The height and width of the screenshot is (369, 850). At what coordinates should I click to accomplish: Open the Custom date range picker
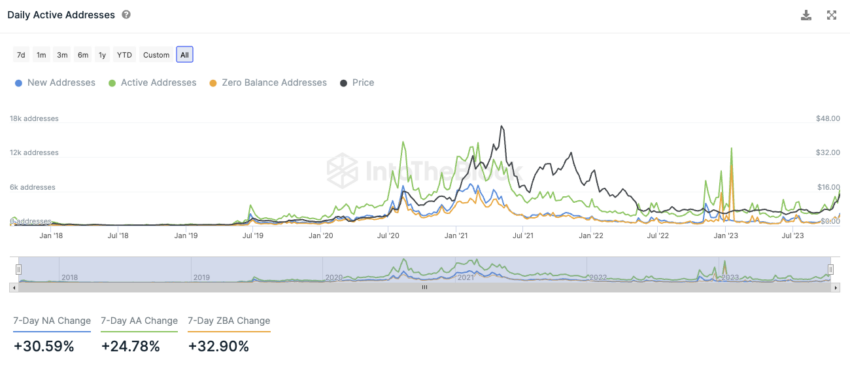click(x=156, y=55)
